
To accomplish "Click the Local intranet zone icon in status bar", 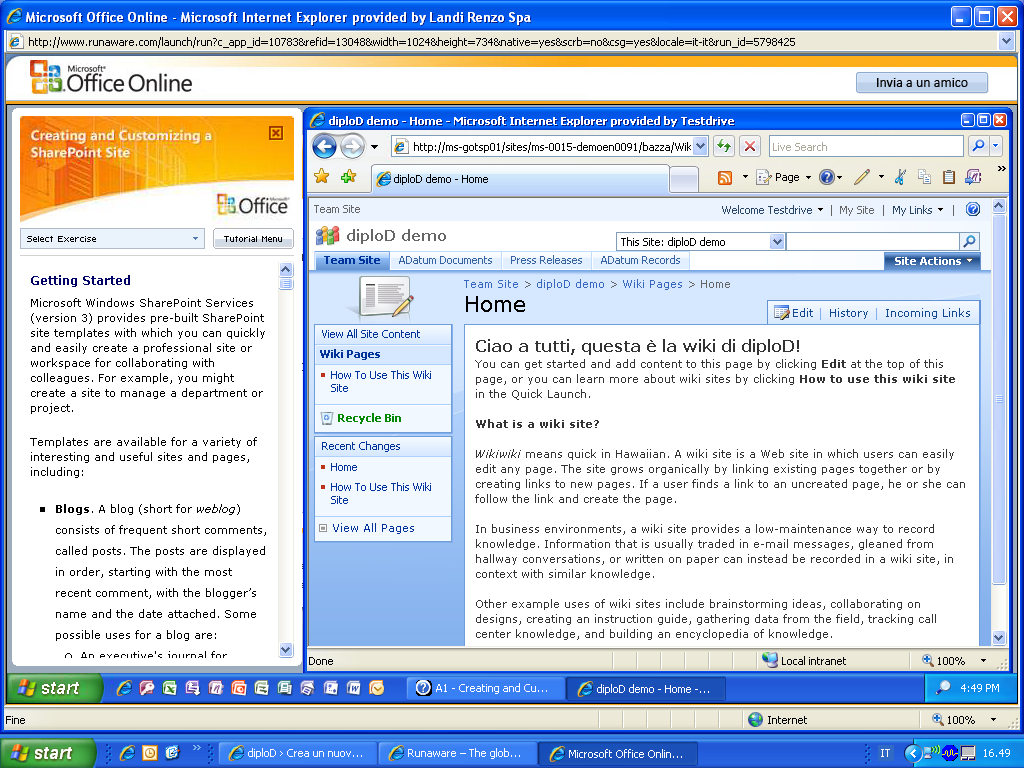I will [x=770, y=660].
